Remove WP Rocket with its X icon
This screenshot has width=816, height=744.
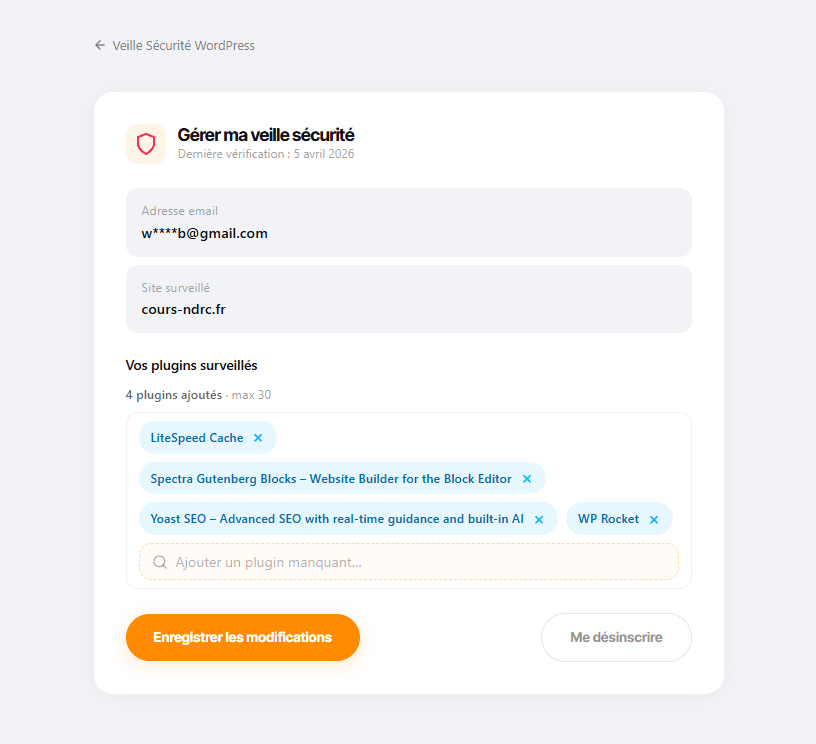(654, 519)
